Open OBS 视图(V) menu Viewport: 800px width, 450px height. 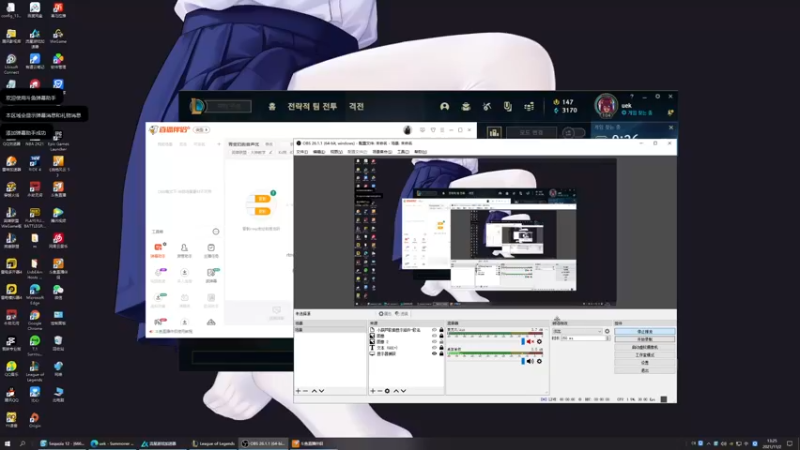tap(336, 152)
